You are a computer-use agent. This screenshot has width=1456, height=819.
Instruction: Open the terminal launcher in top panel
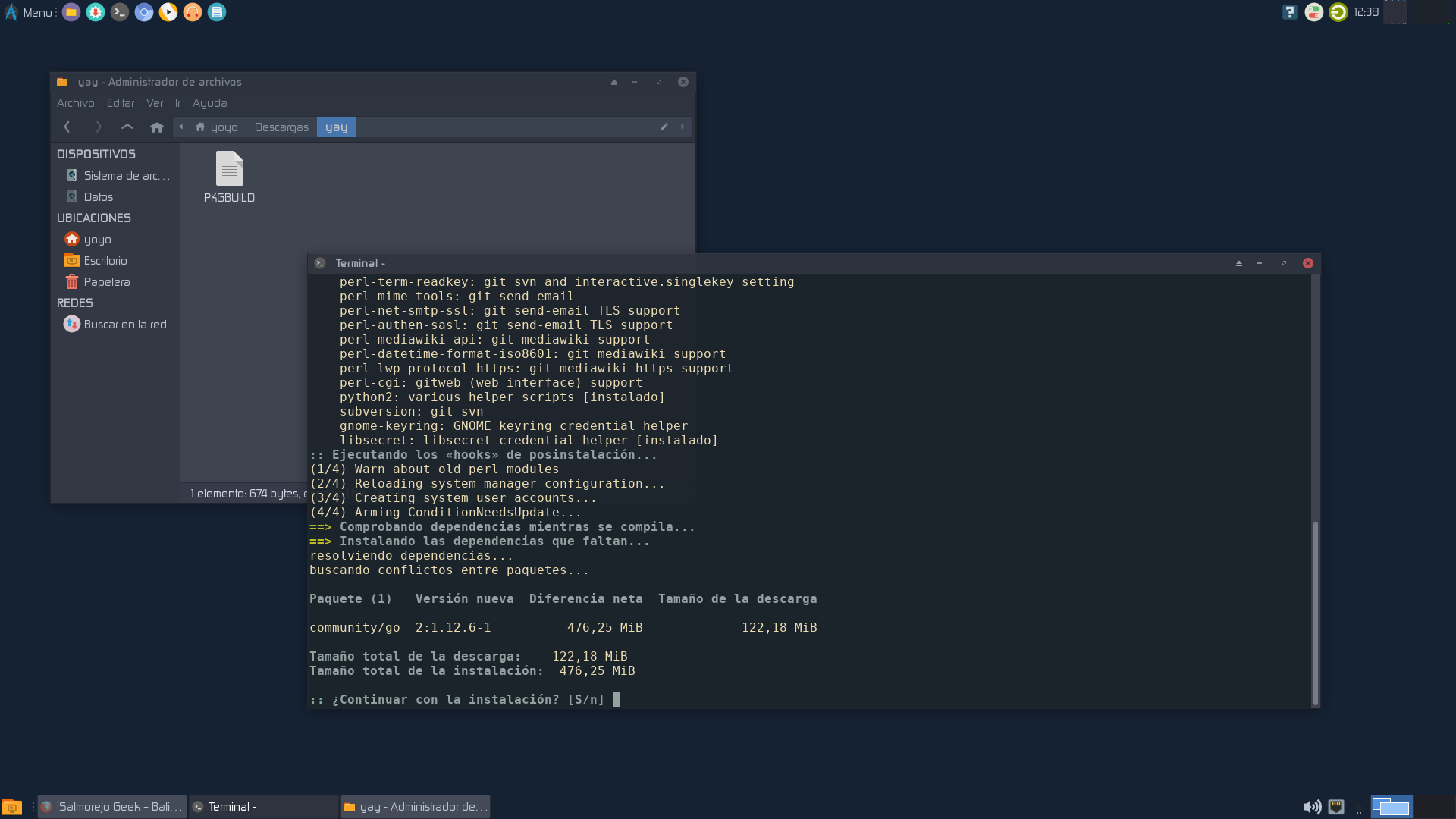[x=120, y=12]
